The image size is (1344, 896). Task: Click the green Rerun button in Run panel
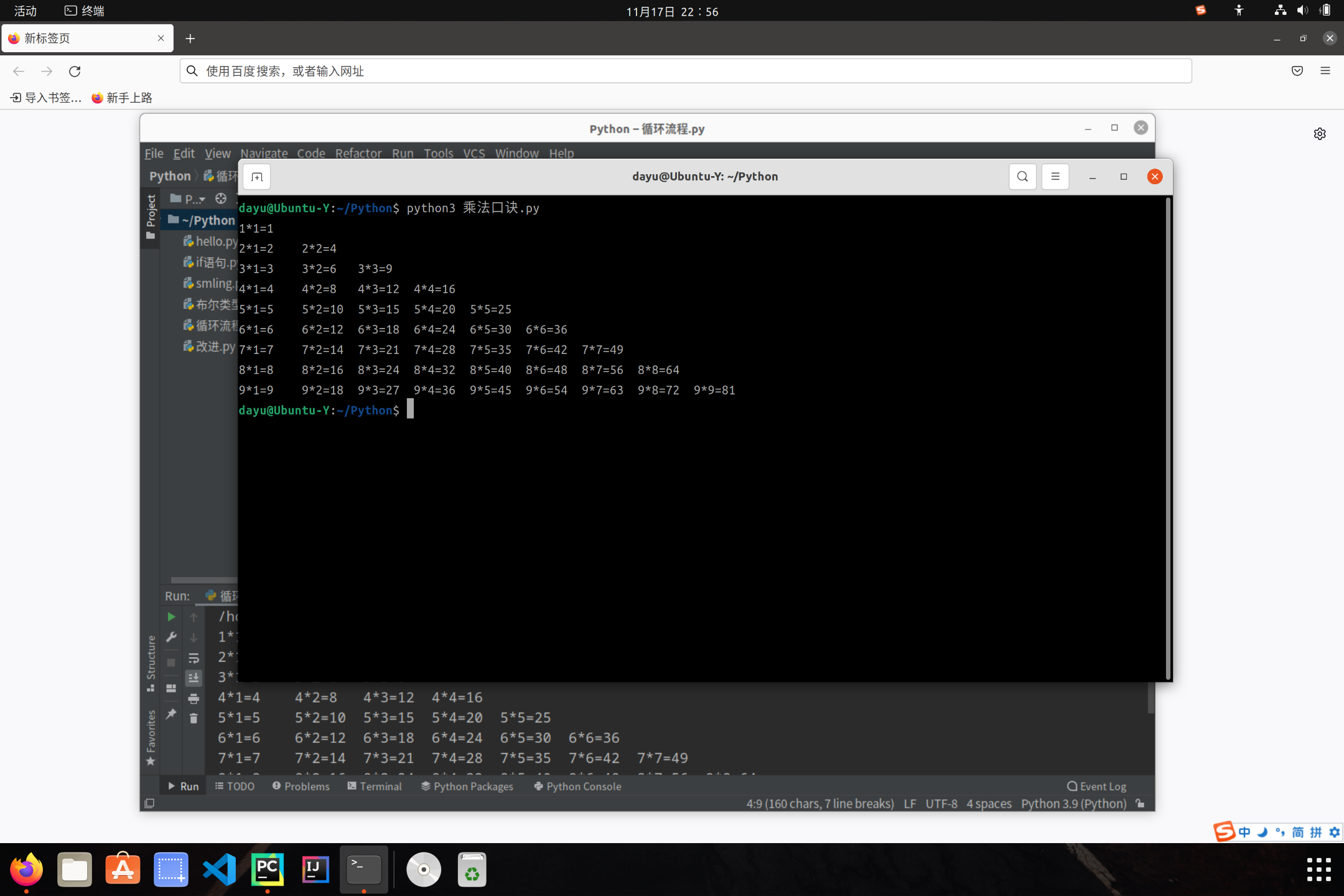(x=171, y=617)
